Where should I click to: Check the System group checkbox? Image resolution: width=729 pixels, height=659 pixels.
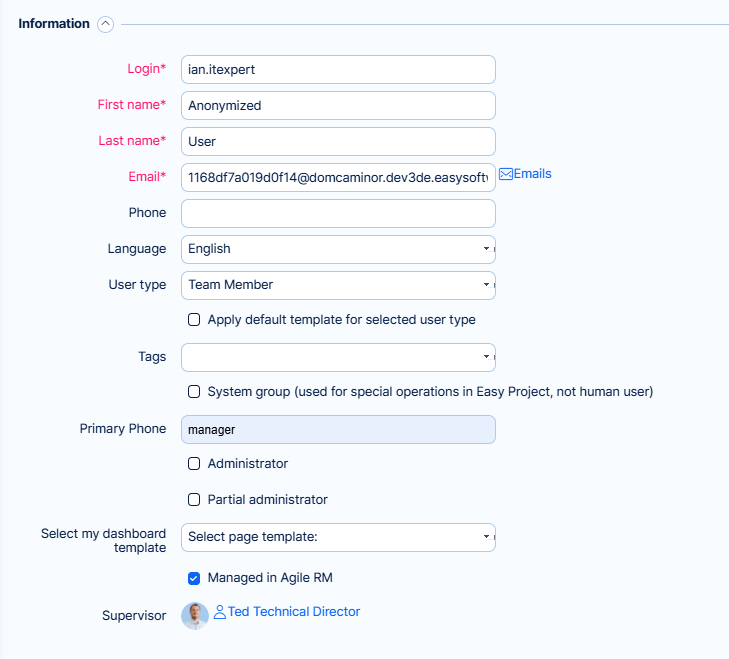[x=195, y=392]
